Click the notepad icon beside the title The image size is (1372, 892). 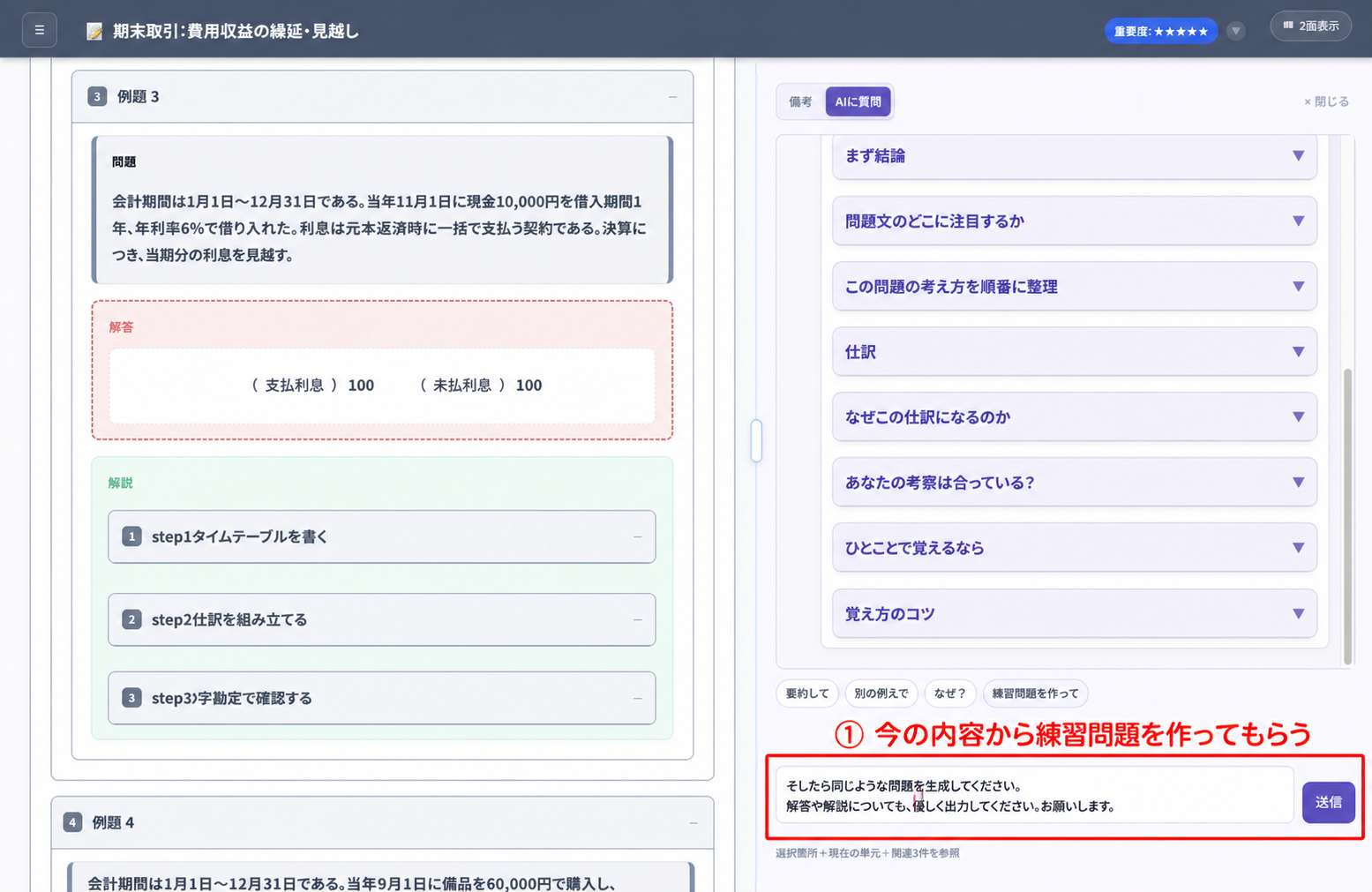coord(94,32)
